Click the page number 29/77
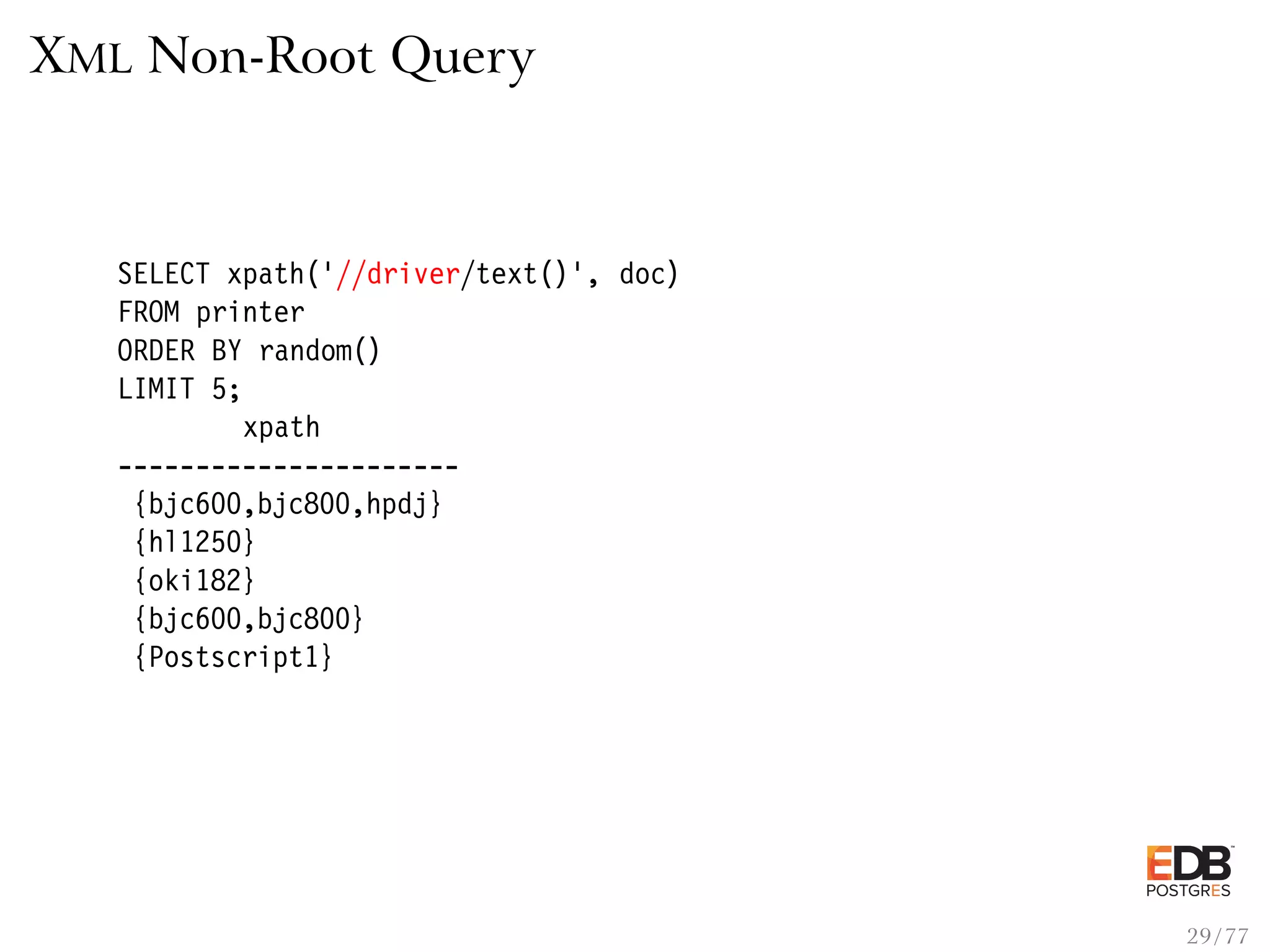 pyautogui.click(x=1217, y=935)
